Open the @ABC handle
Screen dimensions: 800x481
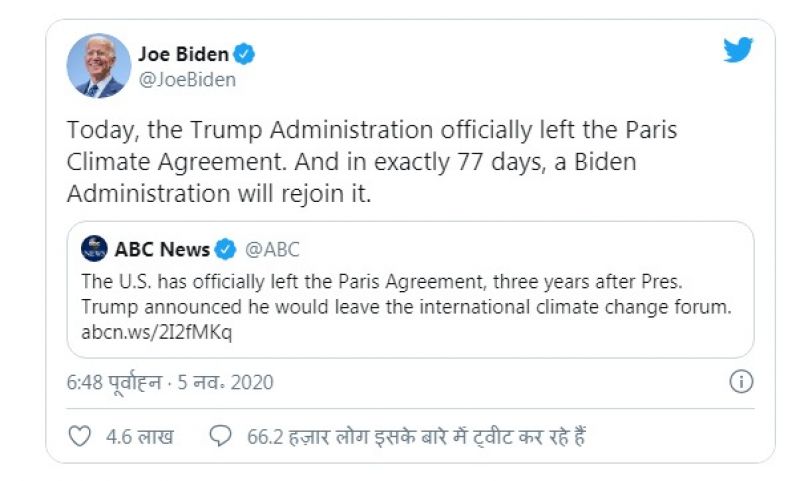click(272, 249)
